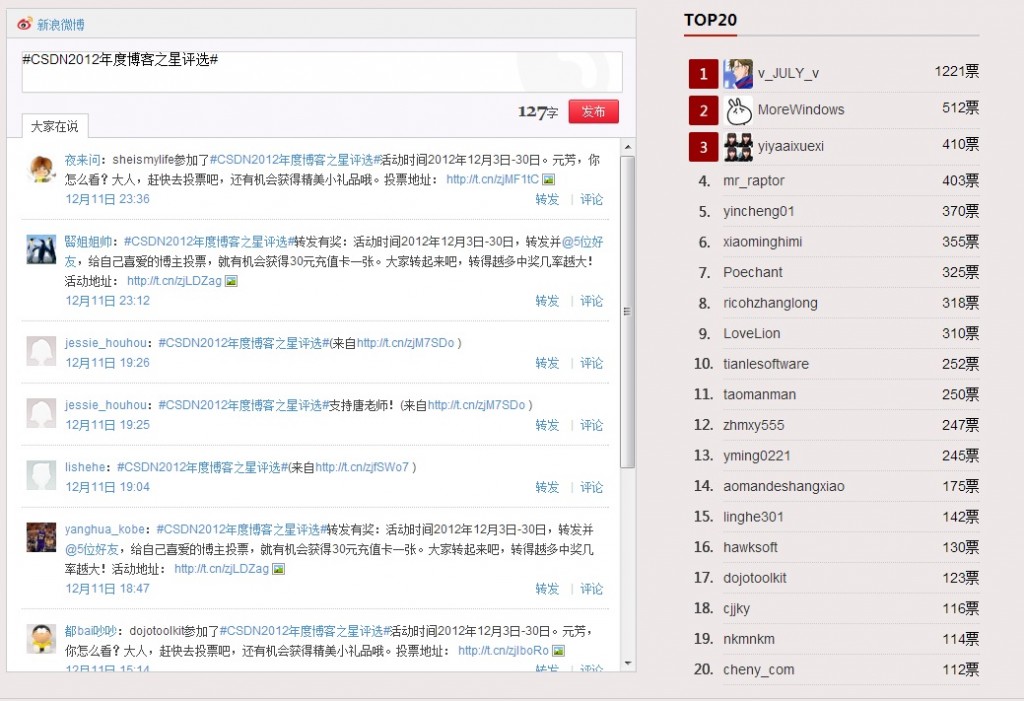
Task: Open mr_raptor profile in TOP20 list
Action: (754, 181)
